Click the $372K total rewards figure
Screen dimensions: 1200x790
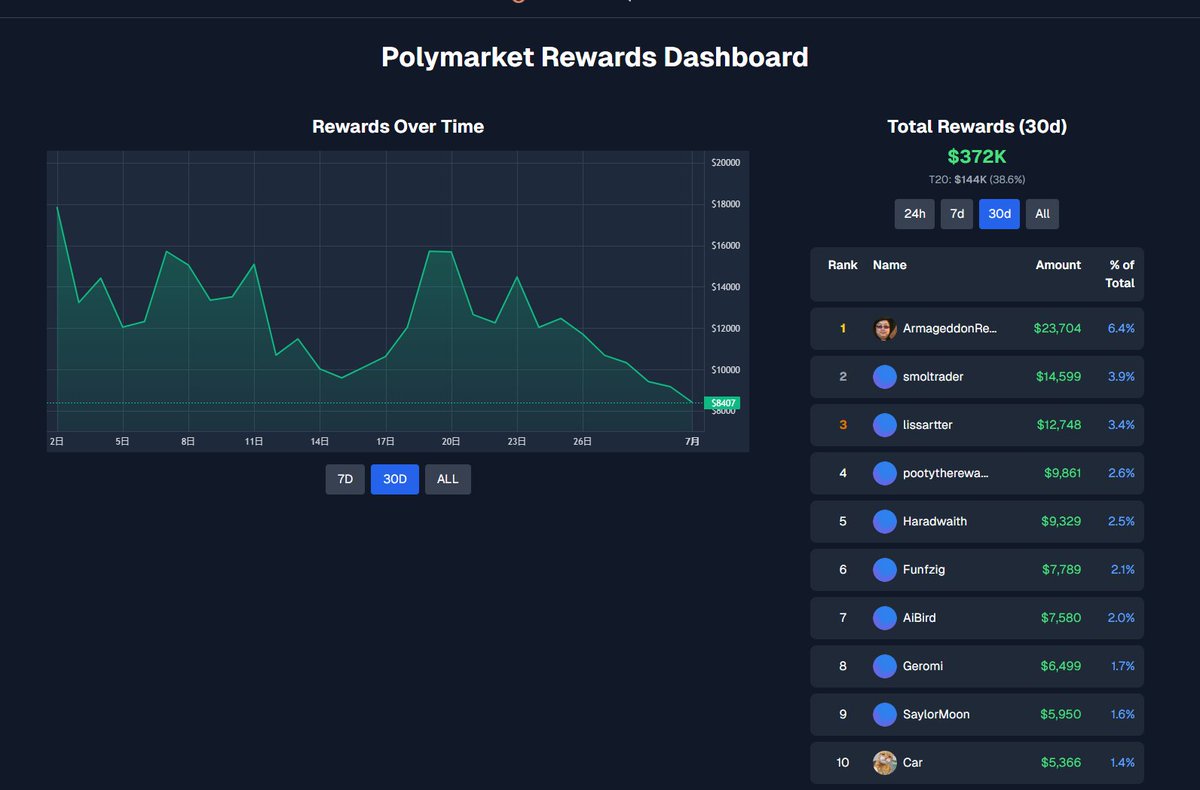coord(977,157)
